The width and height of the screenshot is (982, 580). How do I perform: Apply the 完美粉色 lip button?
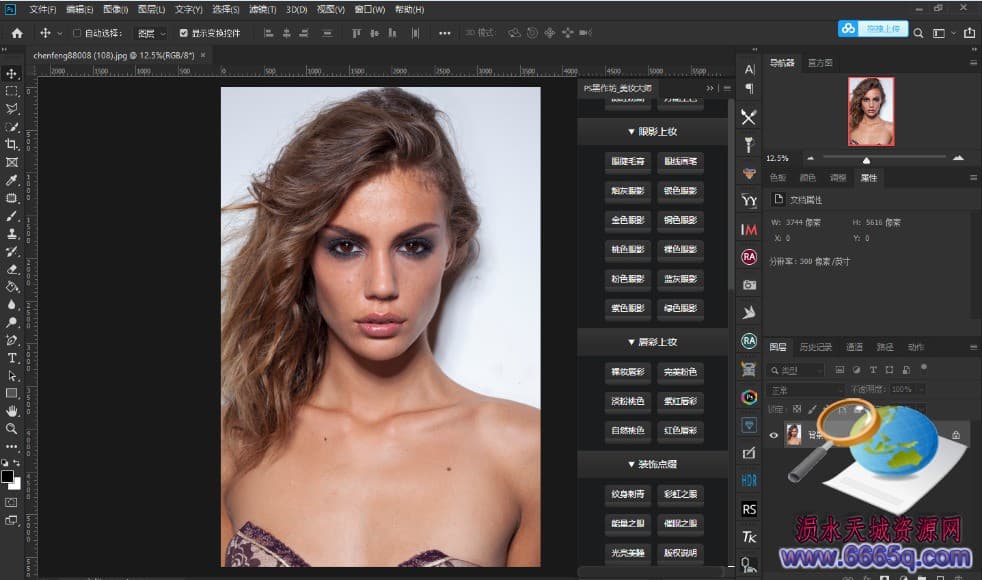[x=680, y=372]
